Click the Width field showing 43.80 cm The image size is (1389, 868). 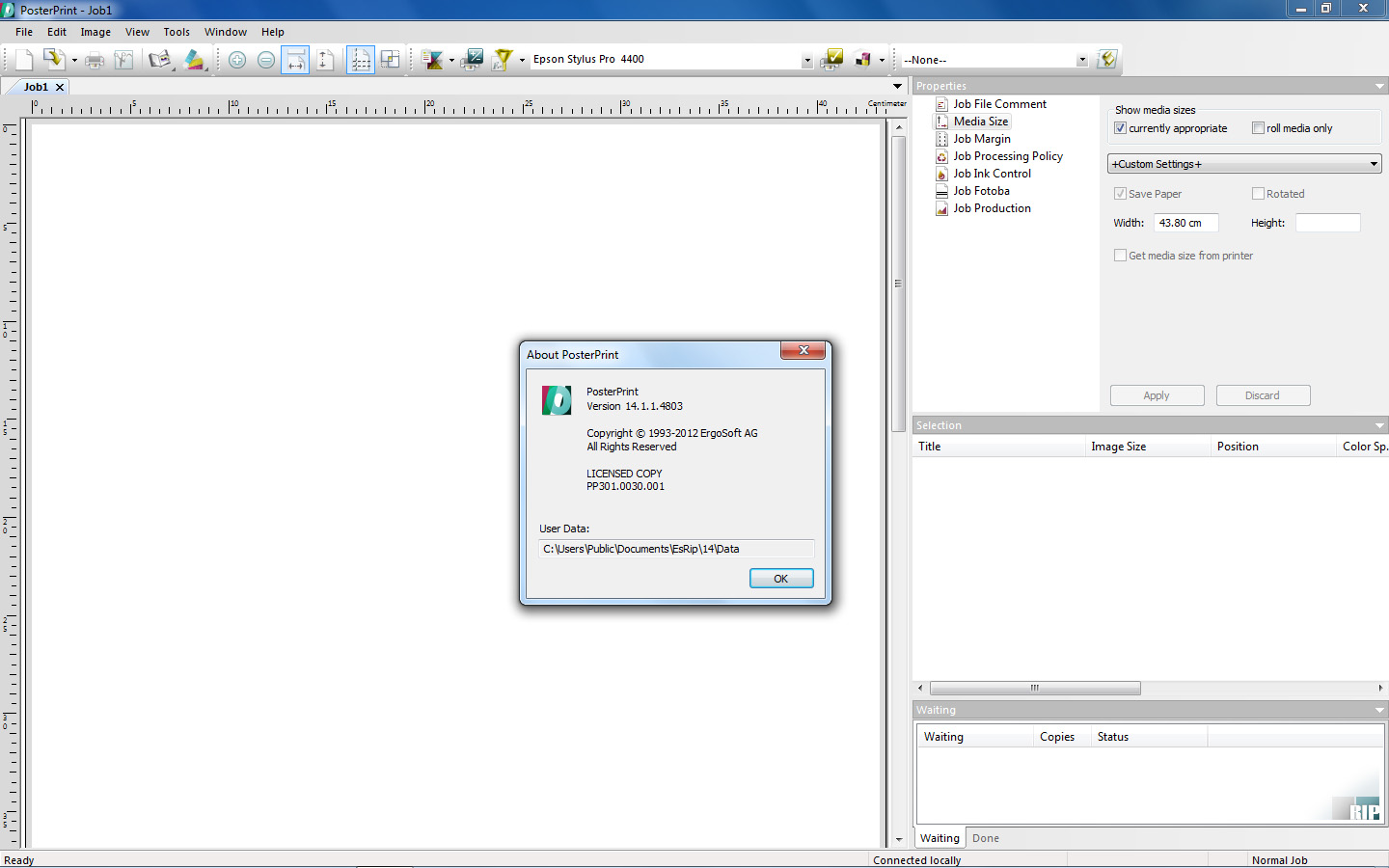(1186, 223)
